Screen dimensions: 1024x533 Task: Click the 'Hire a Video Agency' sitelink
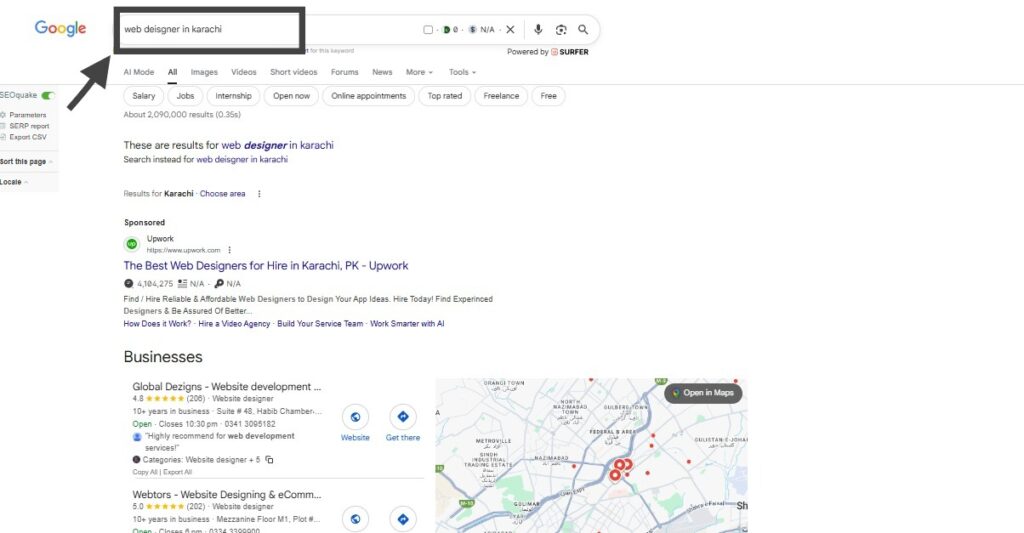[x=234, y=323]
